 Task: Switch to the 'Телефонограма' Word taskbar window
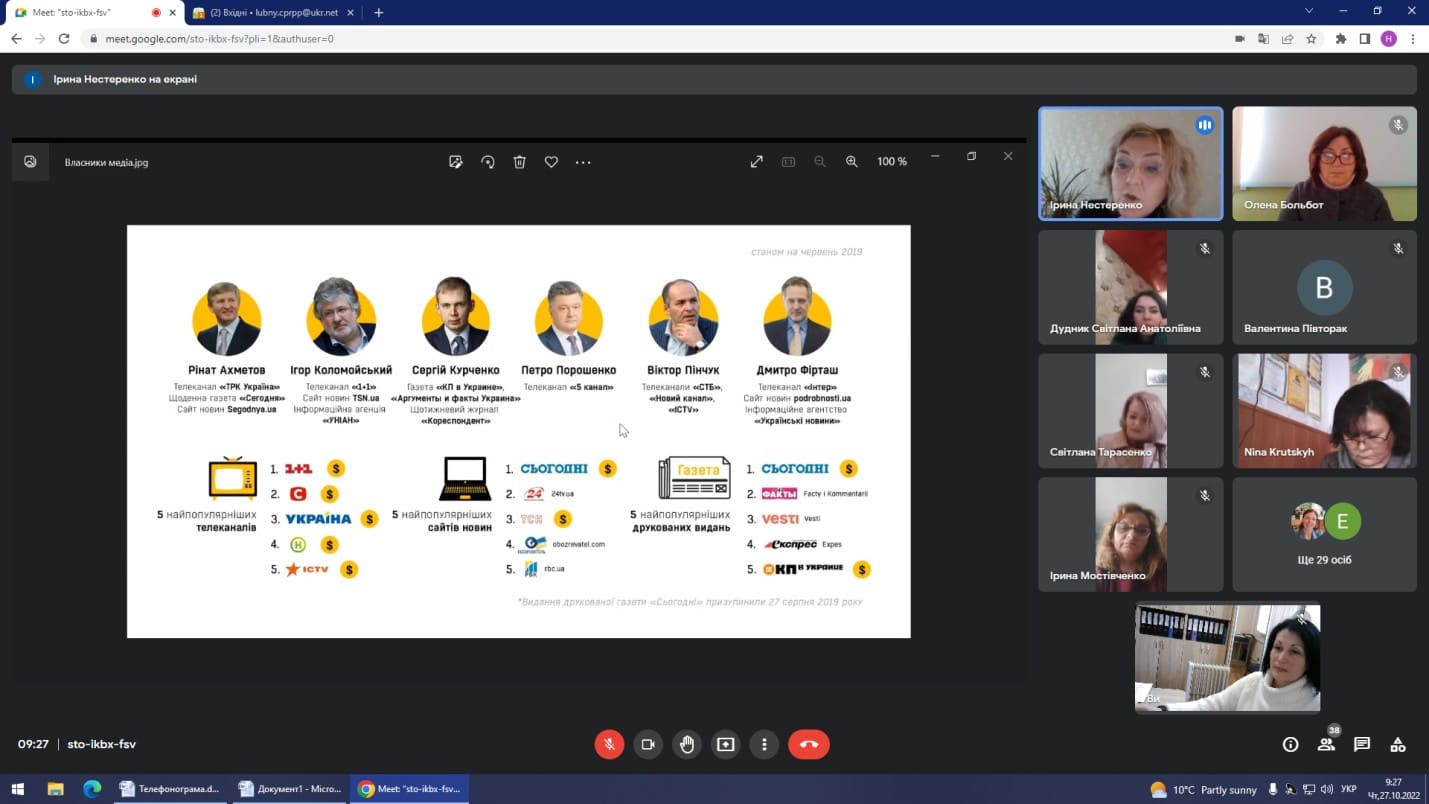[x=169, y=789]
